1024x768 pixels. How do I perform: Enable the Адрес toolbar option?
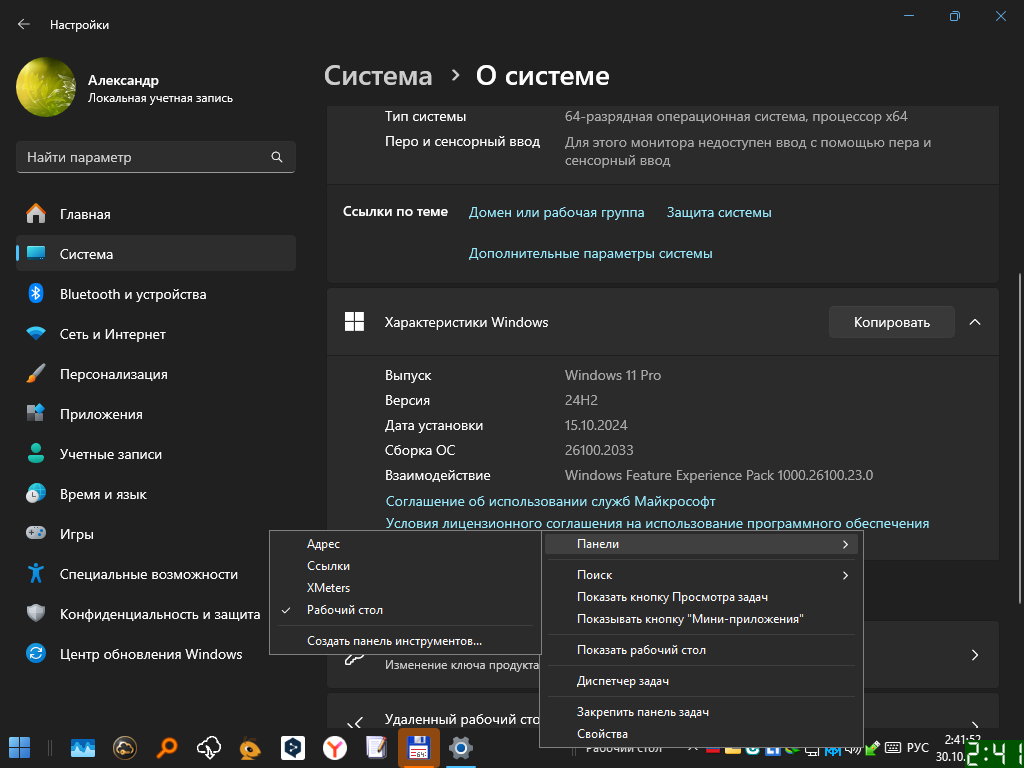tap(323, 544)
